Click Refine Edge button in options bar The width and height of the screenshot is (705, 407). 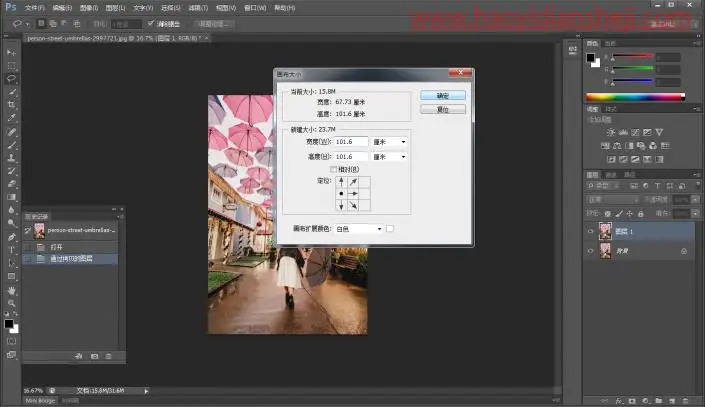[x=214, y=24]
